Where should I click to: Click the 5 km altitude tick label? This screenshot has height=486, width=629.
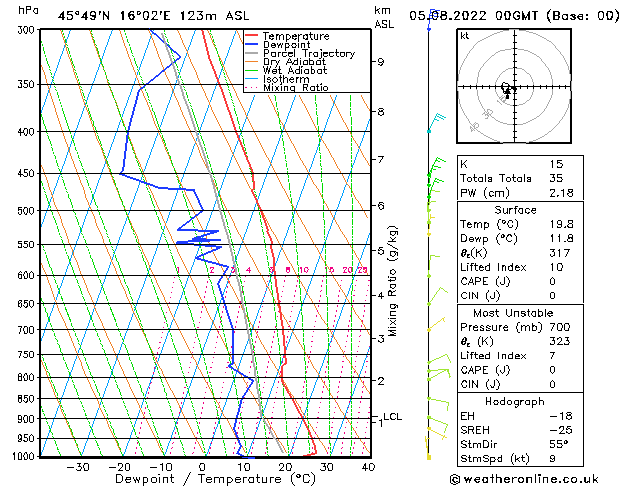pyautogui.click(x=380, y=251)
